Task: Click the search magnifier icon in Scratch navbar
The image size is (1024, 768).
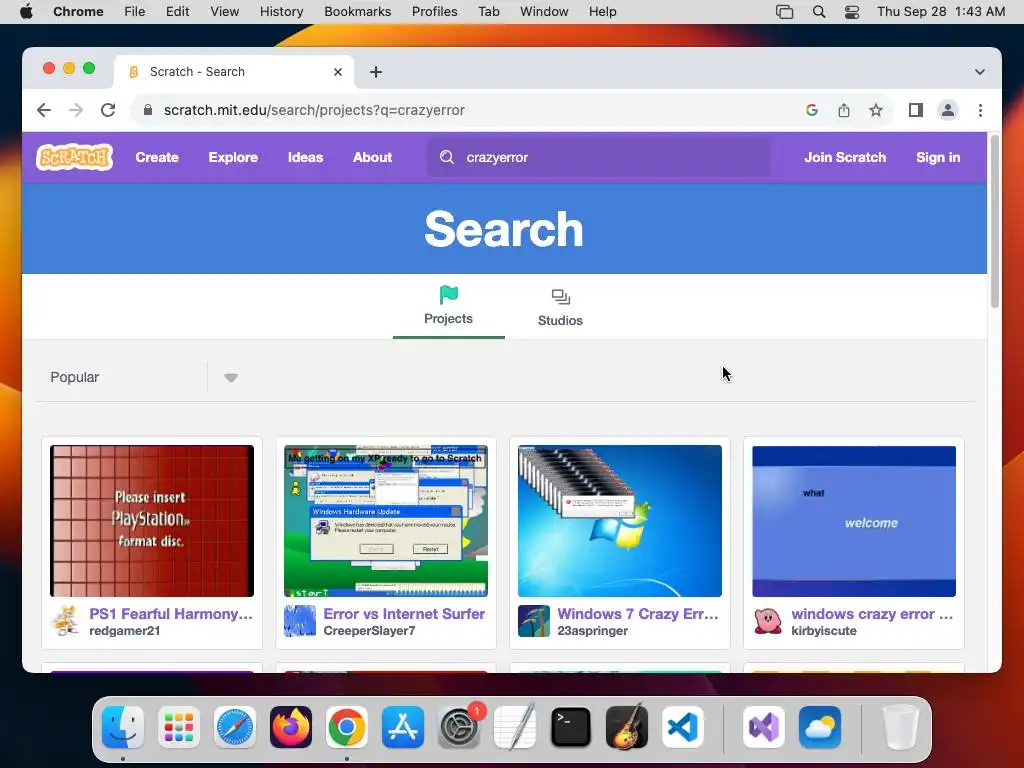Action: (x=447, y=157)
